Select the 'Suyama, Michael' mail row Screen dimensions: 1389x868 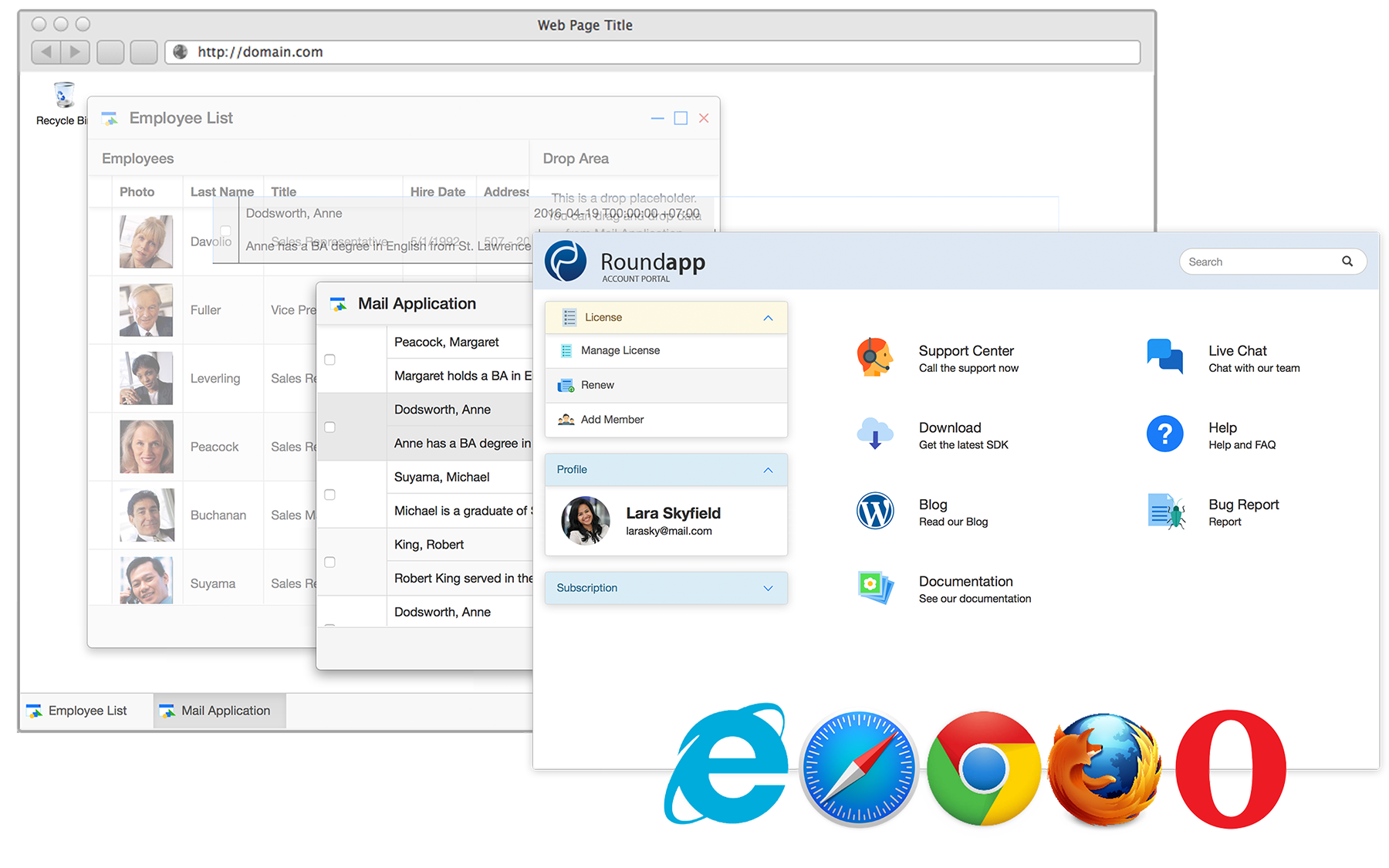tap(425, 494)
